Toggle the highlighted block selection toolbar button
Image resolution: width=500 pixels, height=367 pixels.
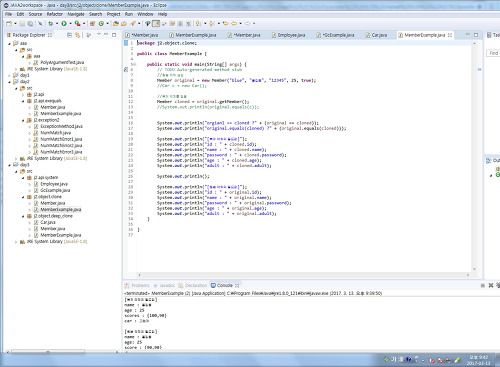156,23
